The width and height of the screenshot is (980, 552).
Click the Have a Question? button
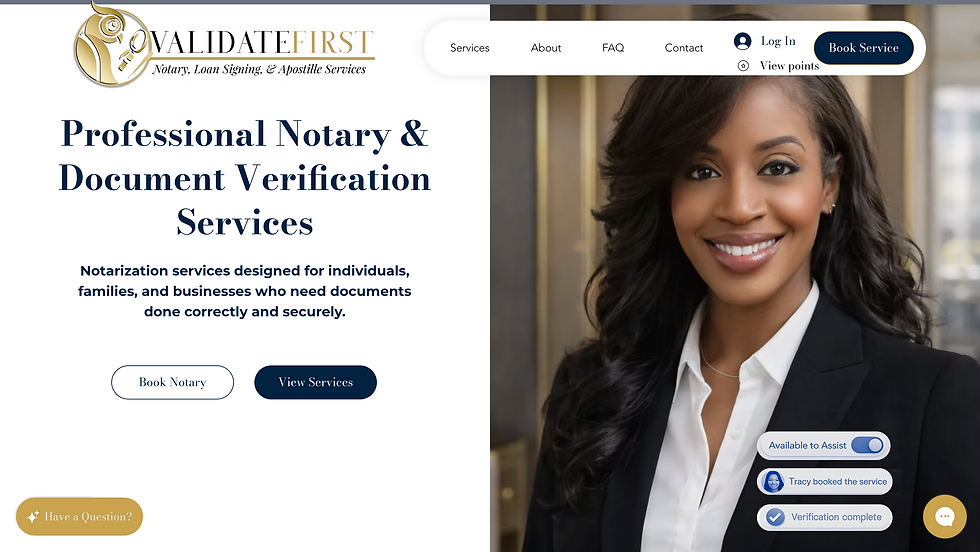(x=79, y=516)
